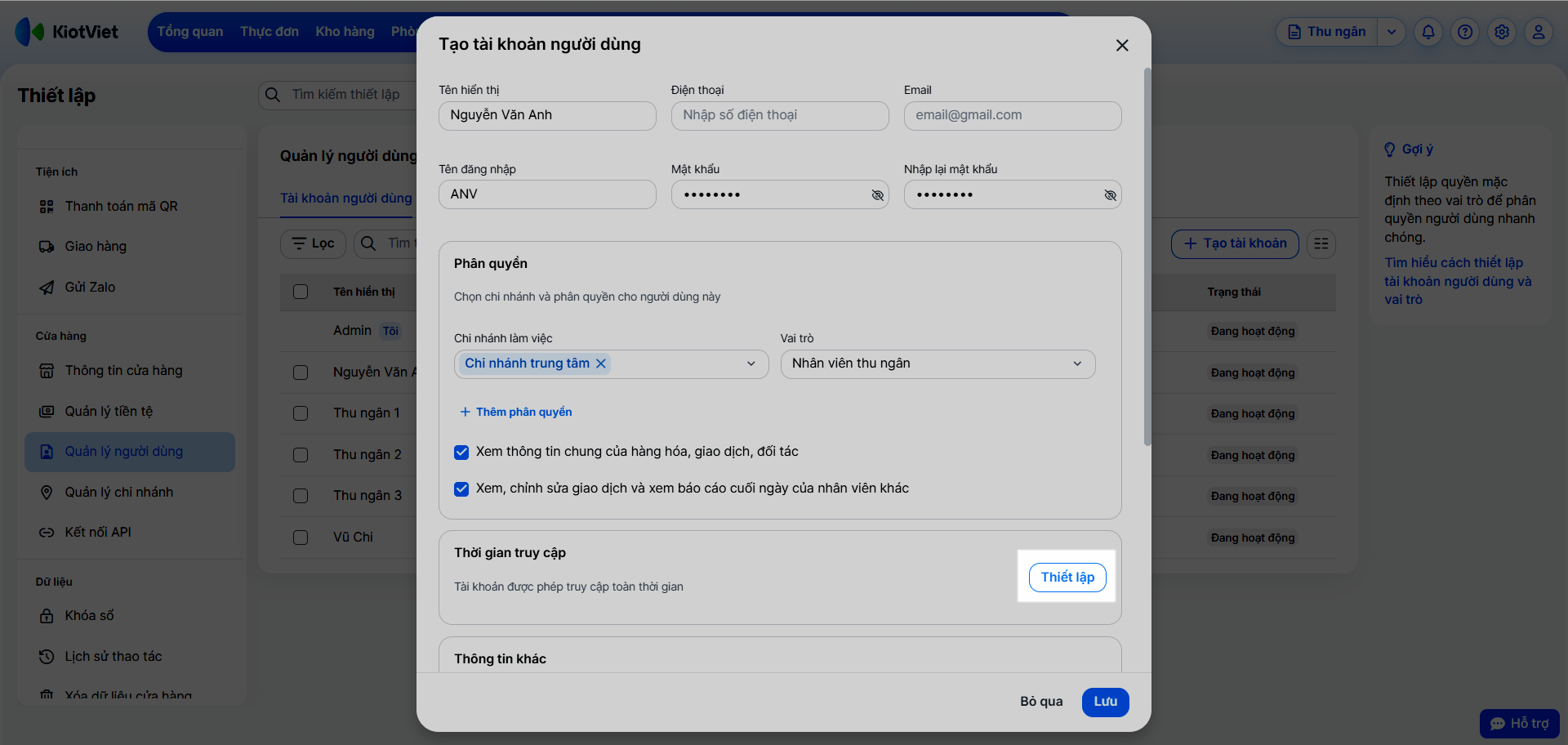Click the Lịch sử thao tác history icon
Image resolution: width=1568 pixels, height=745 pixels.
coord(47,657)
